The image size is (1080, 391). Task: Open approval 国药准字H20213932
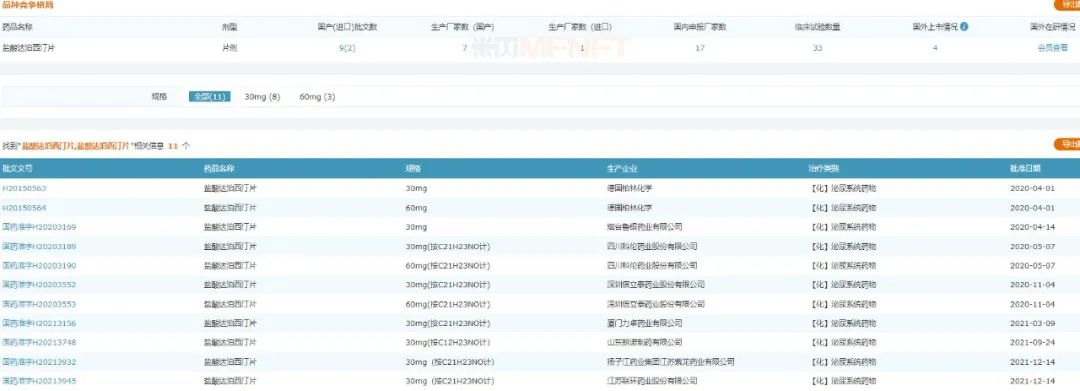click(39, 361)
